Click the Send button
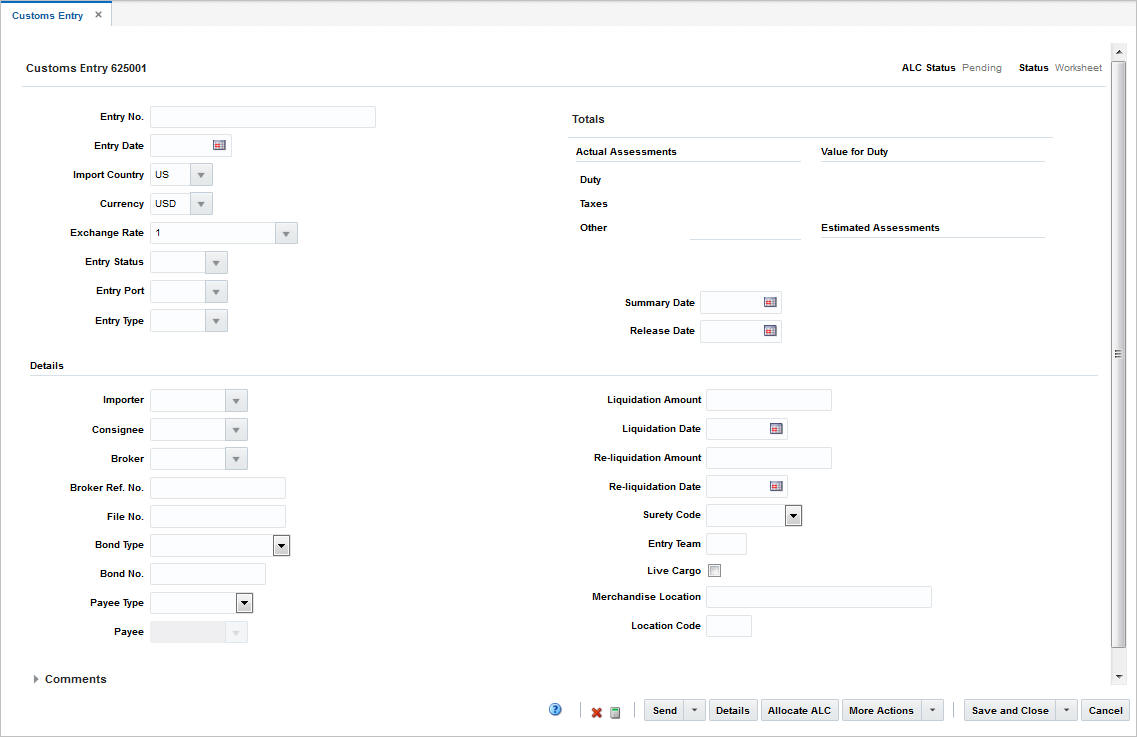Image resolution: width=1137 pixels, height=737 pixels. [x=664, y=710]
